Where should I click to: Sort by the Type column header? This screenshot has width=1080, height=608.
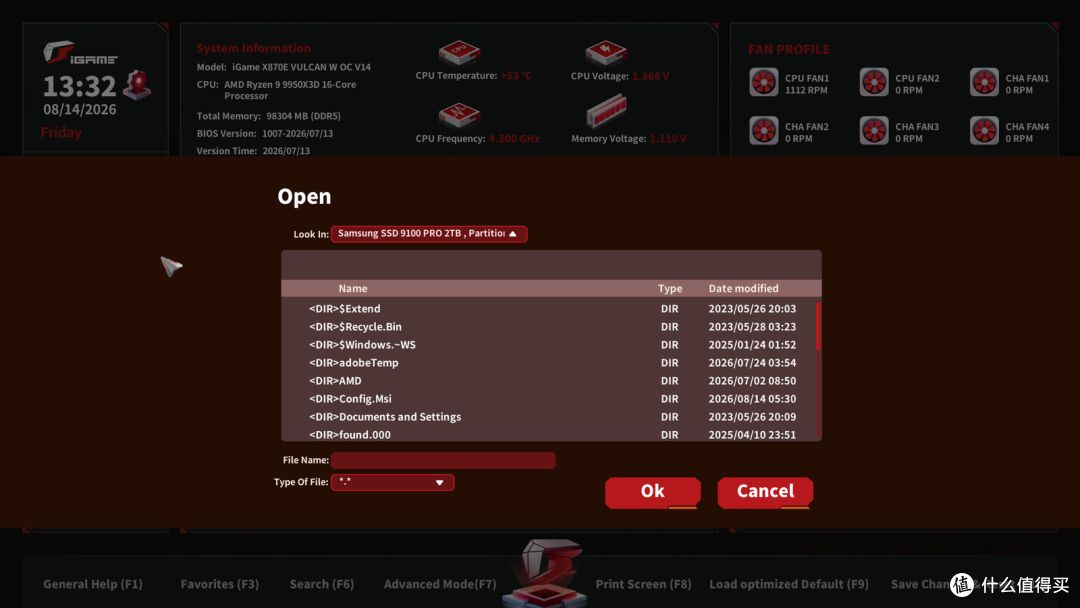(x=669, y=289)
